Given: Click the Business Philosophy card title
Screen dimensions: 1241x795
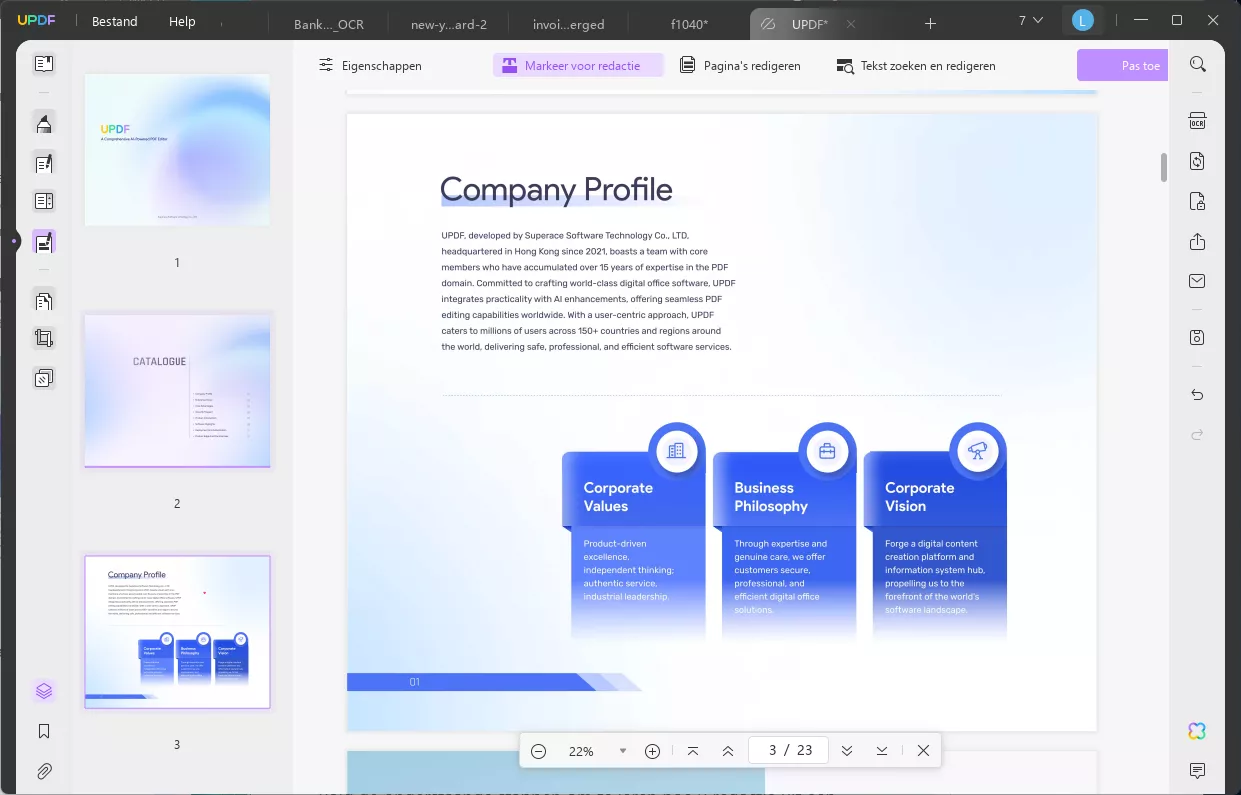Looking at the screenshot, I should (x=771, y=497).
